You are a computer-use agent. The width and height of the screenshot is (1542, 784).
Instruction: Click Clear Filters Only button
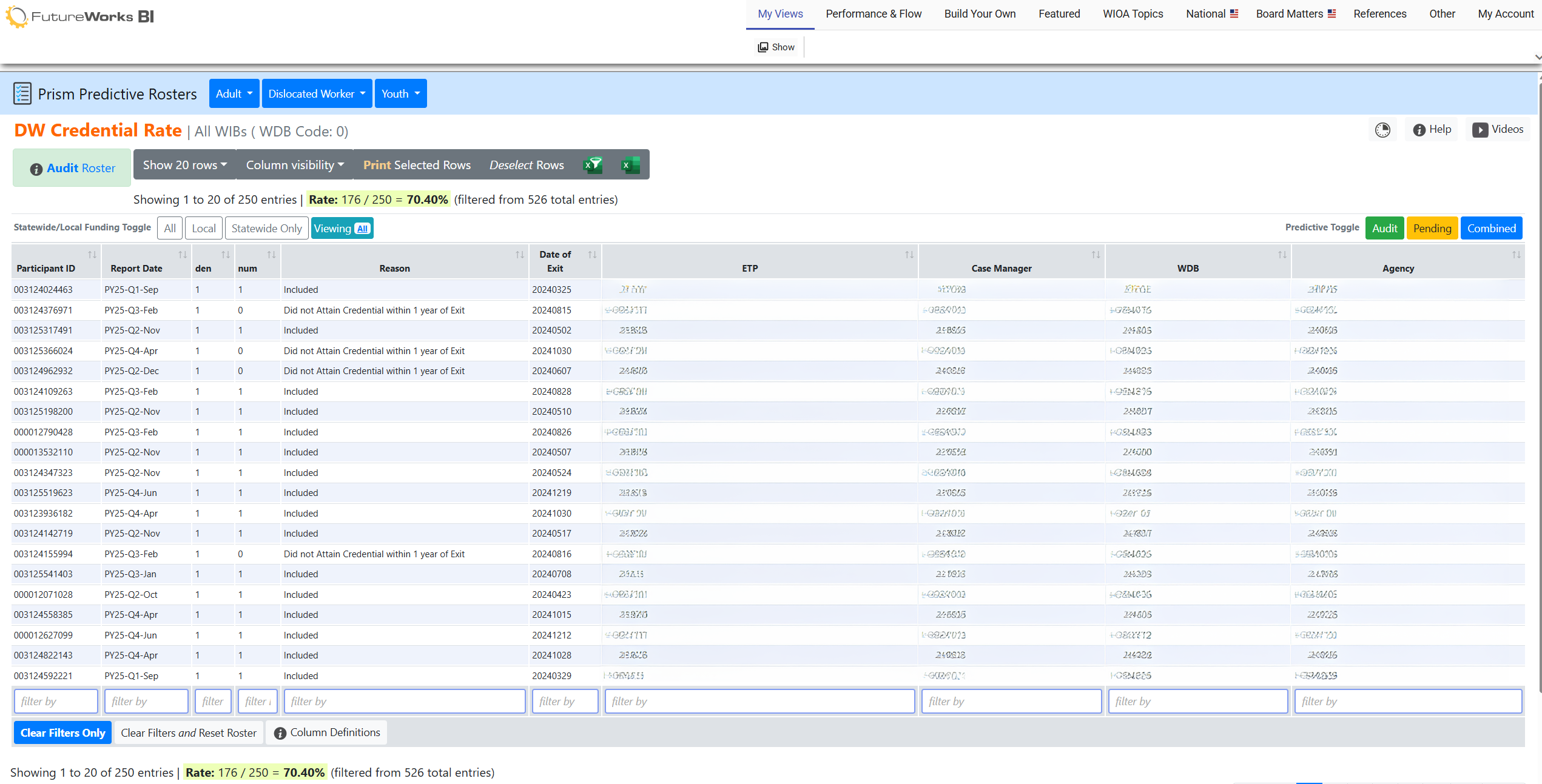(x=63, y=733)
